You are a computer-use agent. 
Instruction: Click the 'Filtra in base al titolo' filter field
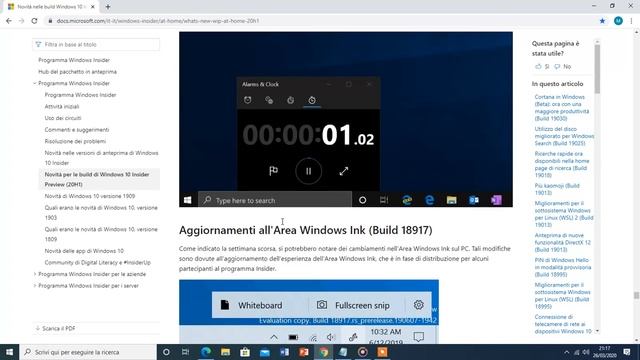[x=96, y=44]
